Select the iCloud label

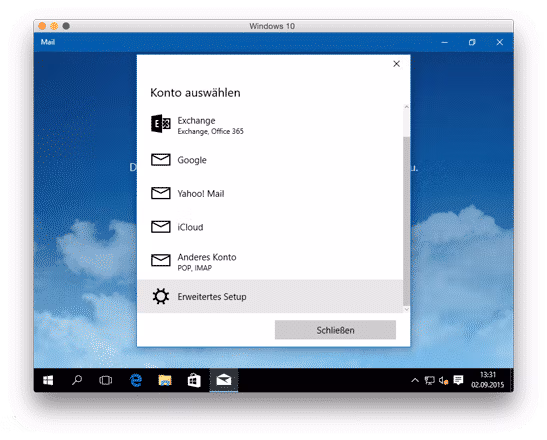(x=190, y=227)
